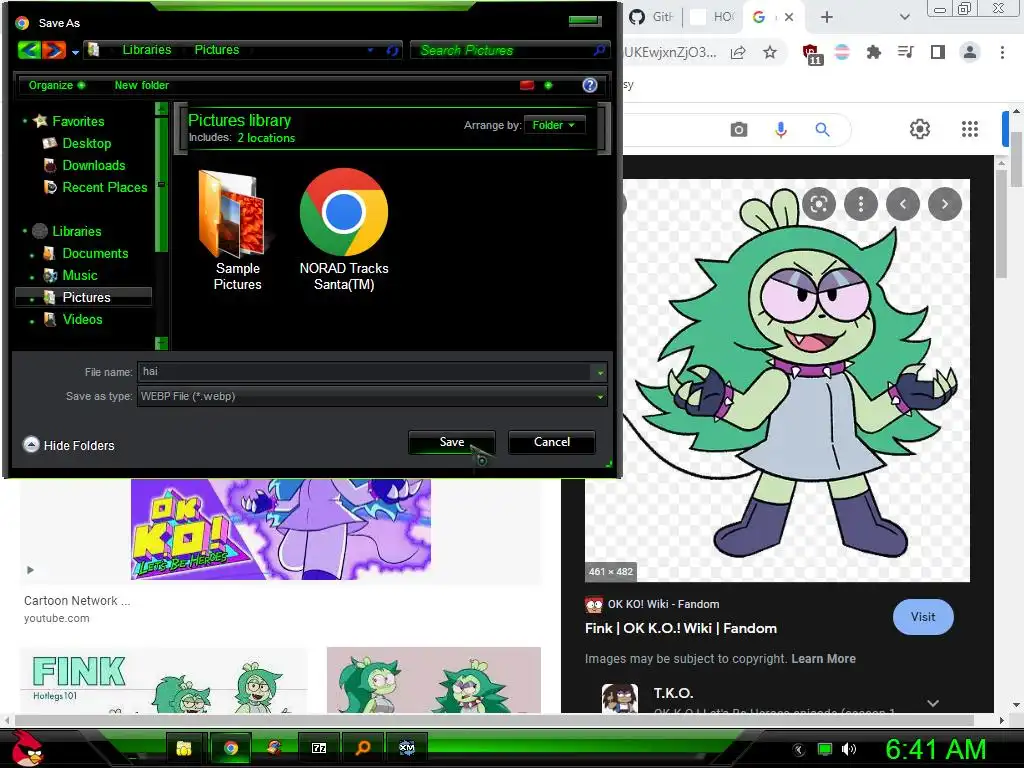Screen dimensions: 1024x768
Task: Search by image camera icon
Action: click(739, 129)
